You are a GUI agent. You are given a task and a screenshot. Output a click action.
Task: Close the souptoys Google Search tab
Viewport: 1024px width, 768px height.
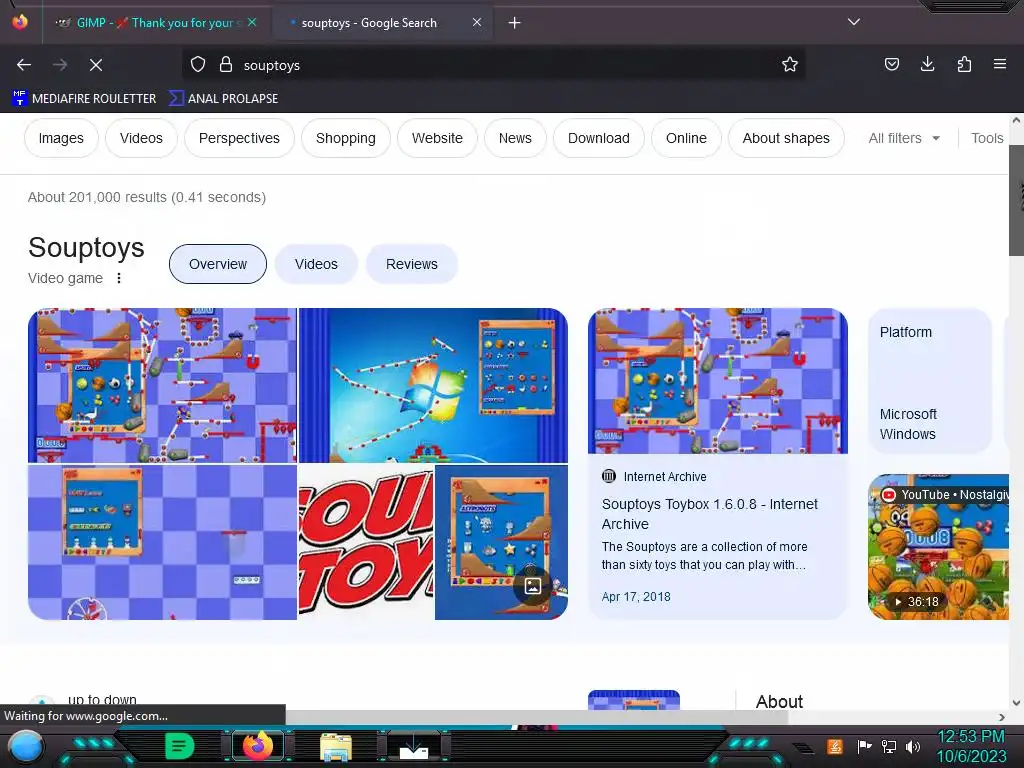click(477, 22)
